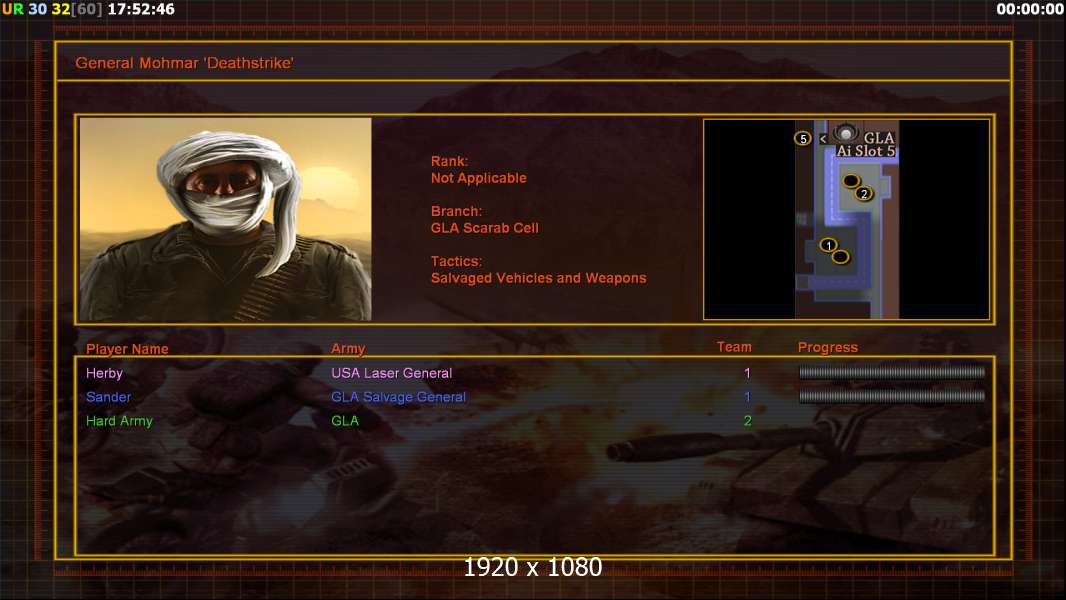Click team number 1 in Sander's row
Viewport: 1066px width, 600px height.
(747, 397)
